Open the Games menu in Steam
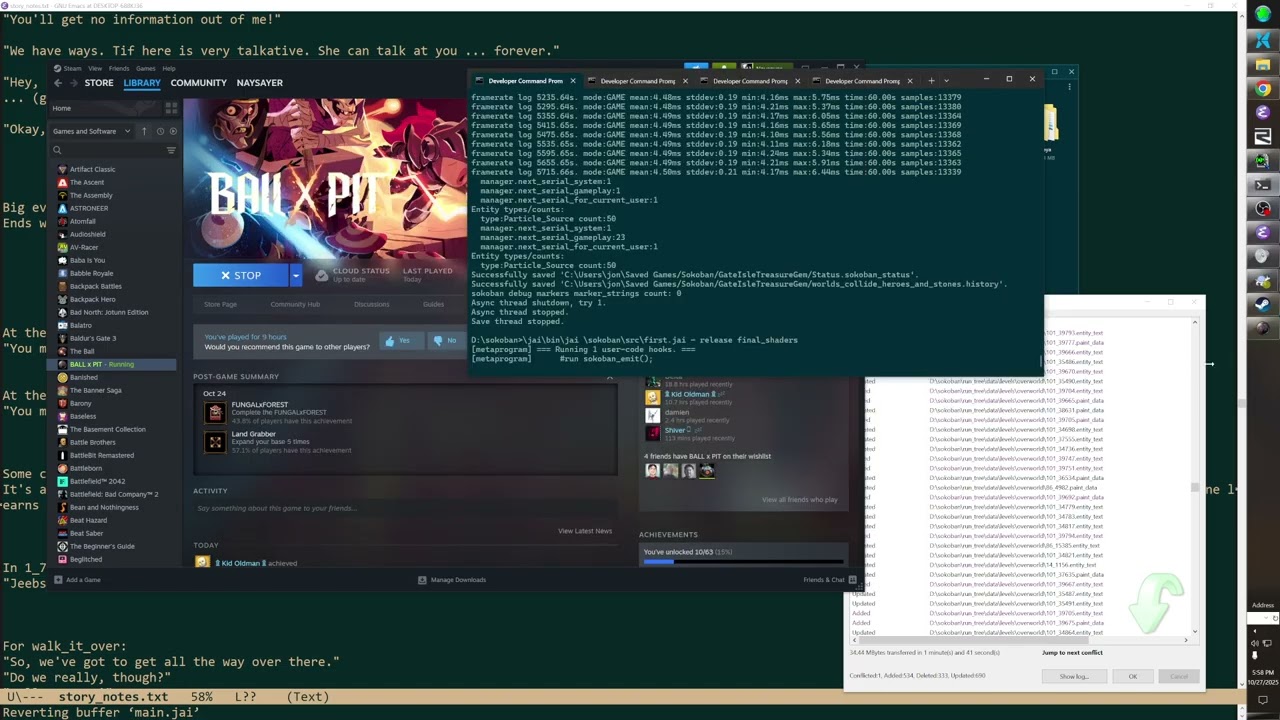Screen dimensions: 1280x720 (146, 69)
